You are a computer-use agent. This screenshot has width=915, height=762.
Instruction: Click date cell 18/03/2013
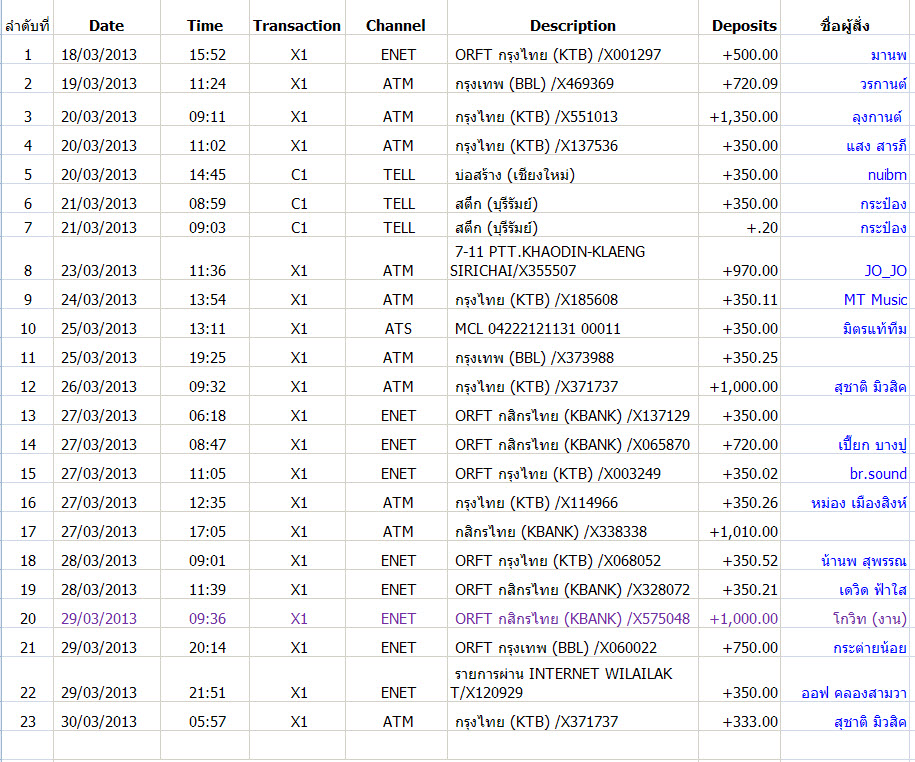point(99,55)
